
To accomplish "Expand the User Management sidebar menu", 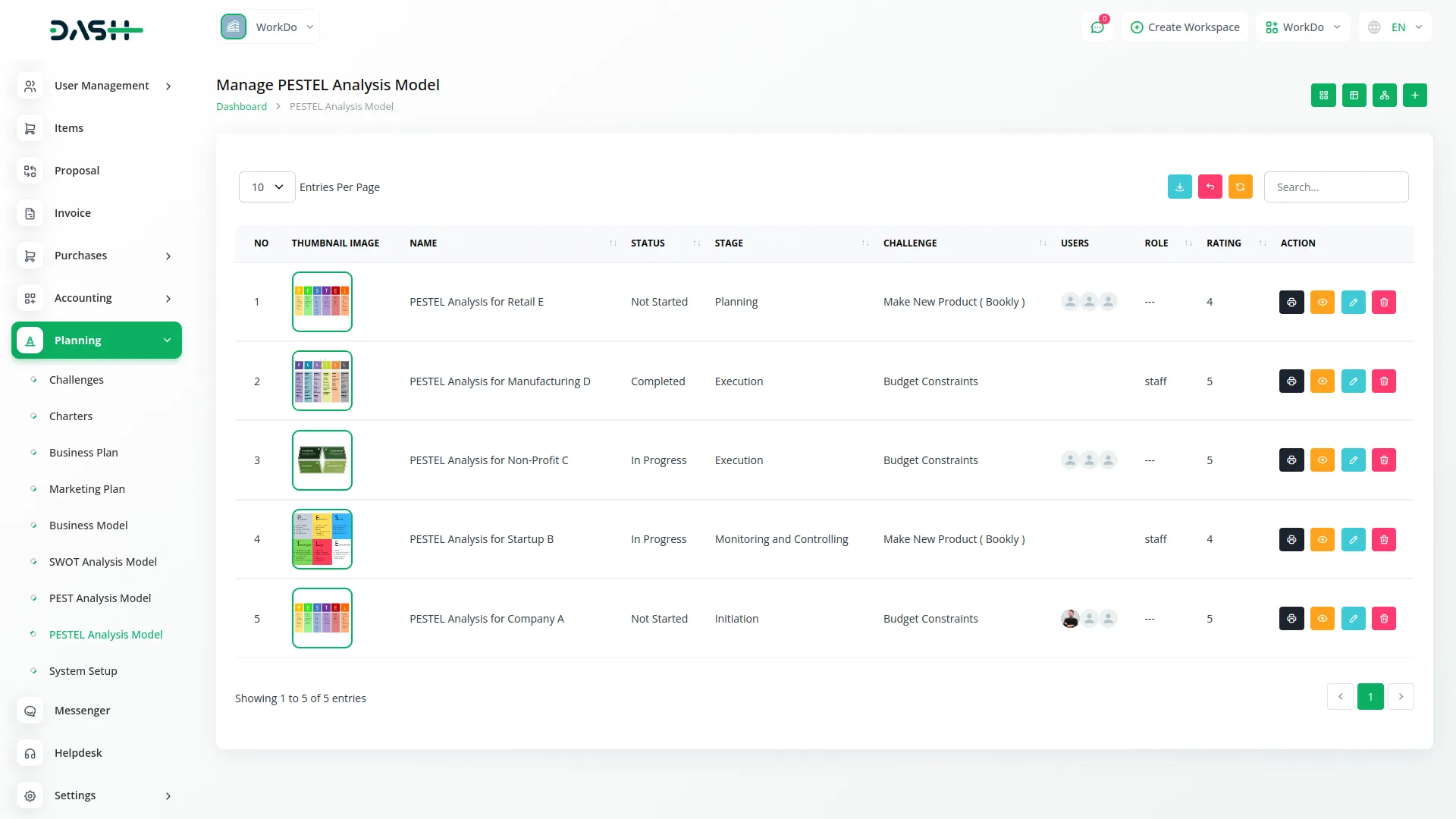I will point(97,86).
